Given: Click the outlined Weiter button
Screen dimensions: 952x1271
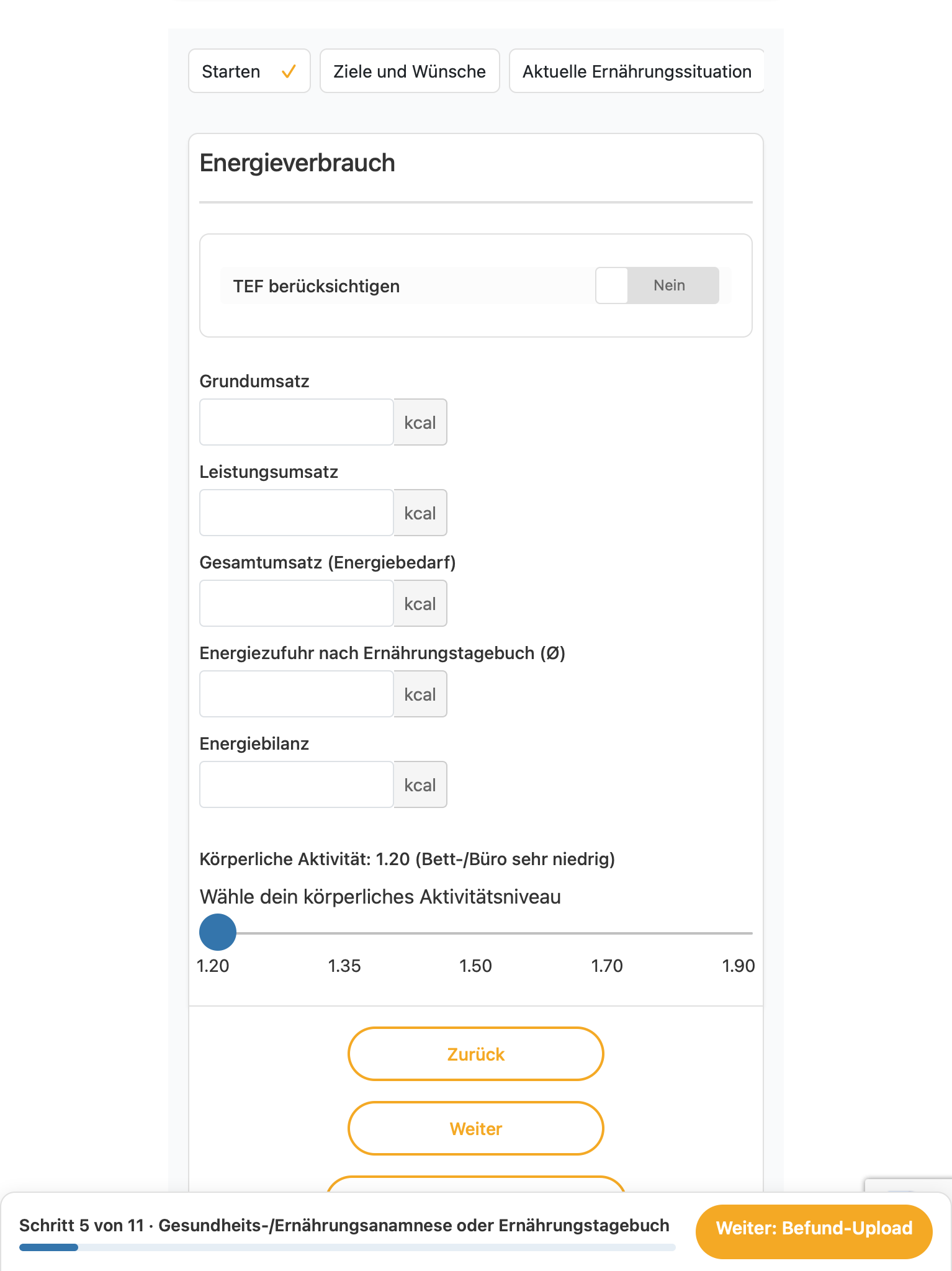Looking at the screenshot, I should point(476,1128).
